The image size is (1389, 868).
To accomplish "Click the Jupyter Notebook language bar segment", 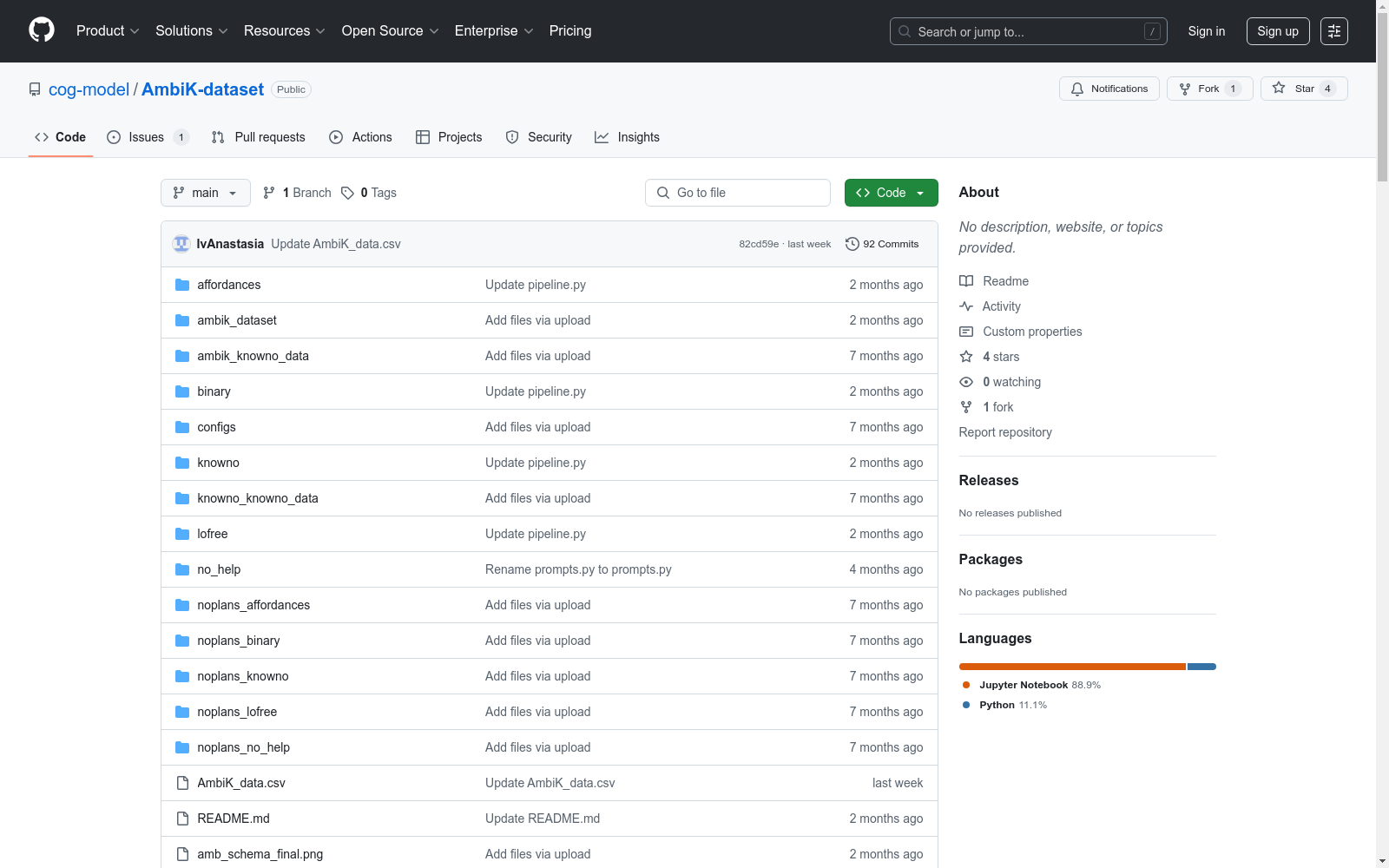I will (x=1071, y=667).
